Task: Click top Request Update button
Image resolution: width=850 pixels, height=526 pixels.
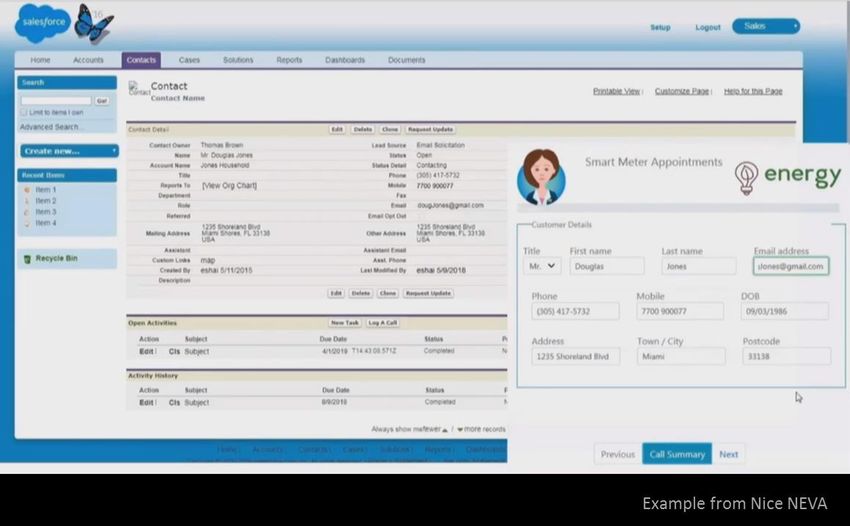Action: click(x=430, y=130)
